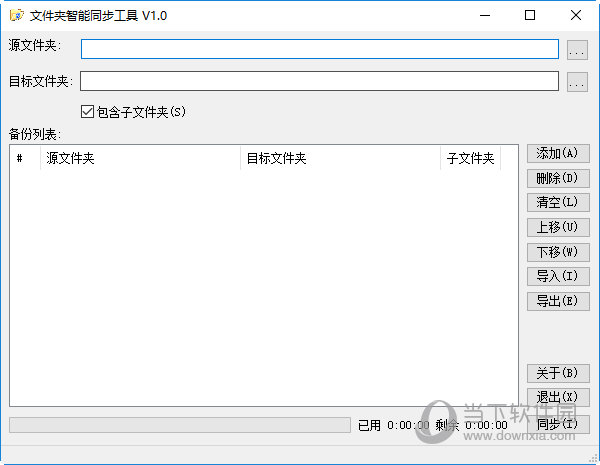600x465 pixels.
Task: Click the window resize grip in the corner
Action: [593, 457]
